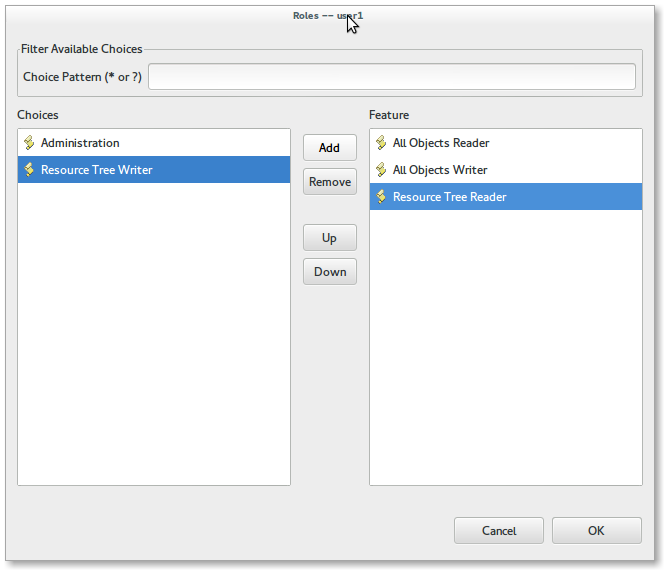
Task: Select Administration in the Choices list
Action: [x=80, y=143]
